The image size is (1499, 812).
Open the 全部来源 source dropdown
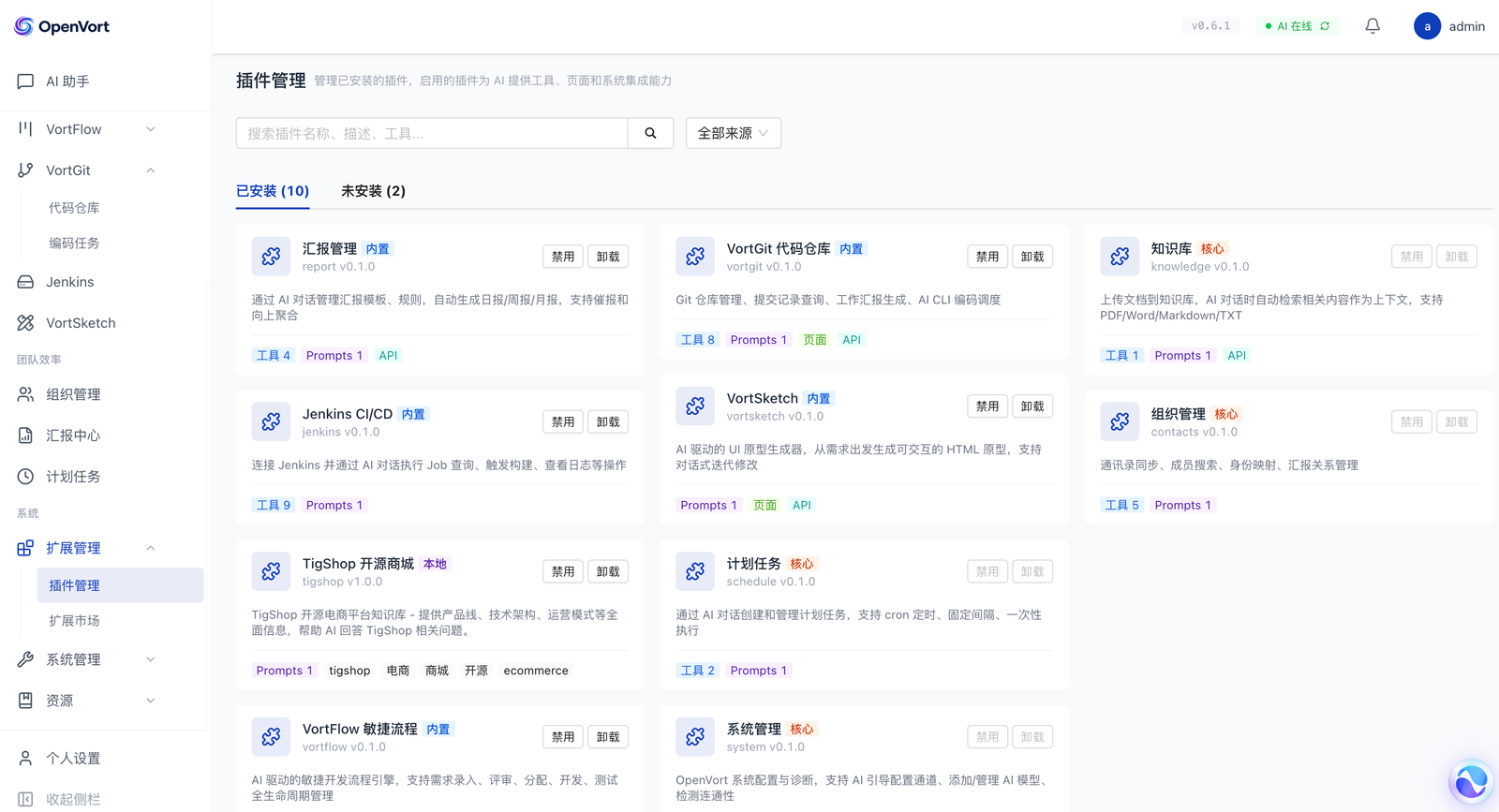[x=733, y=133]
